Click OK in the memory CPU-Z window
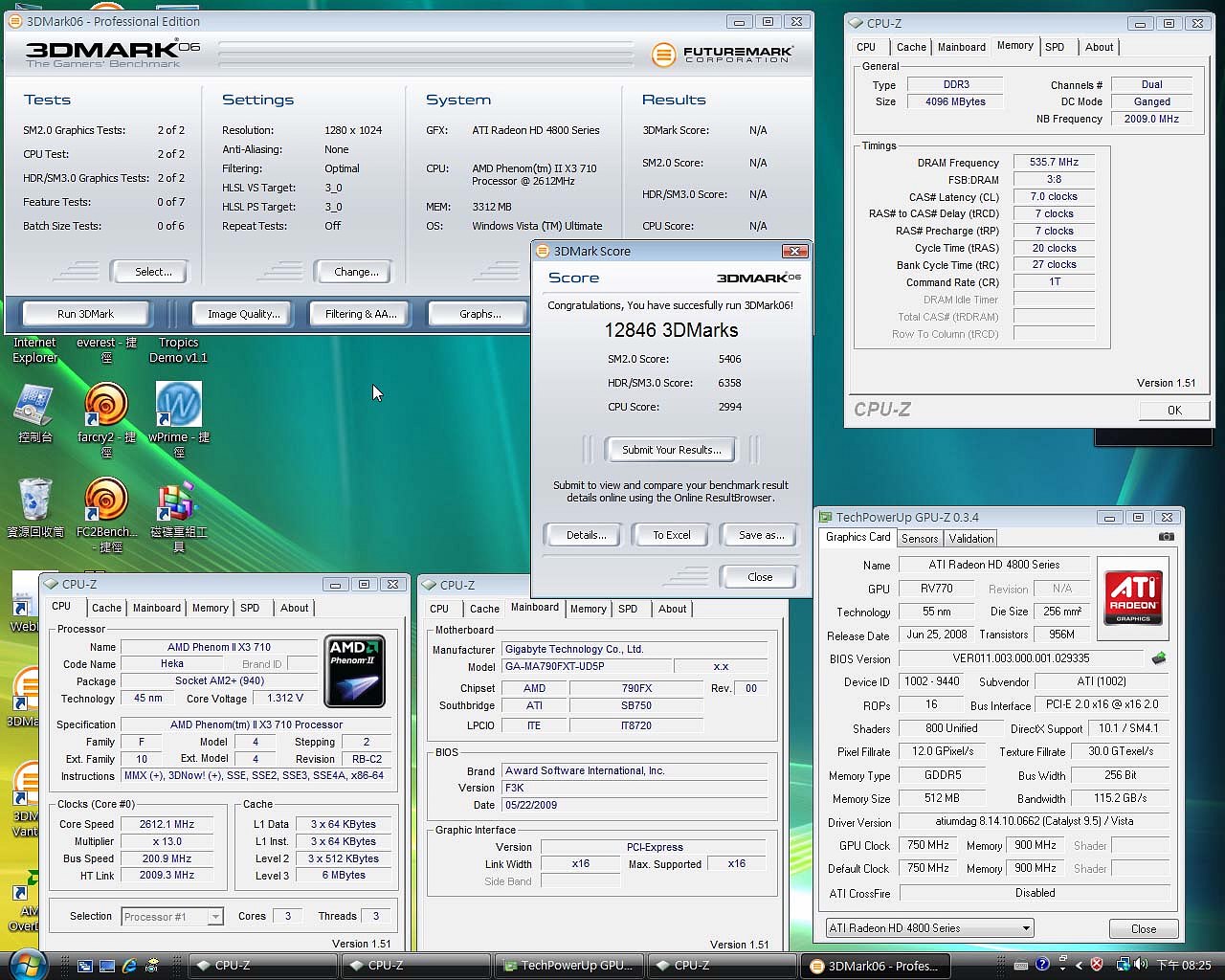The height and width of the screenshot is (980, 1225). [1174, 411]
